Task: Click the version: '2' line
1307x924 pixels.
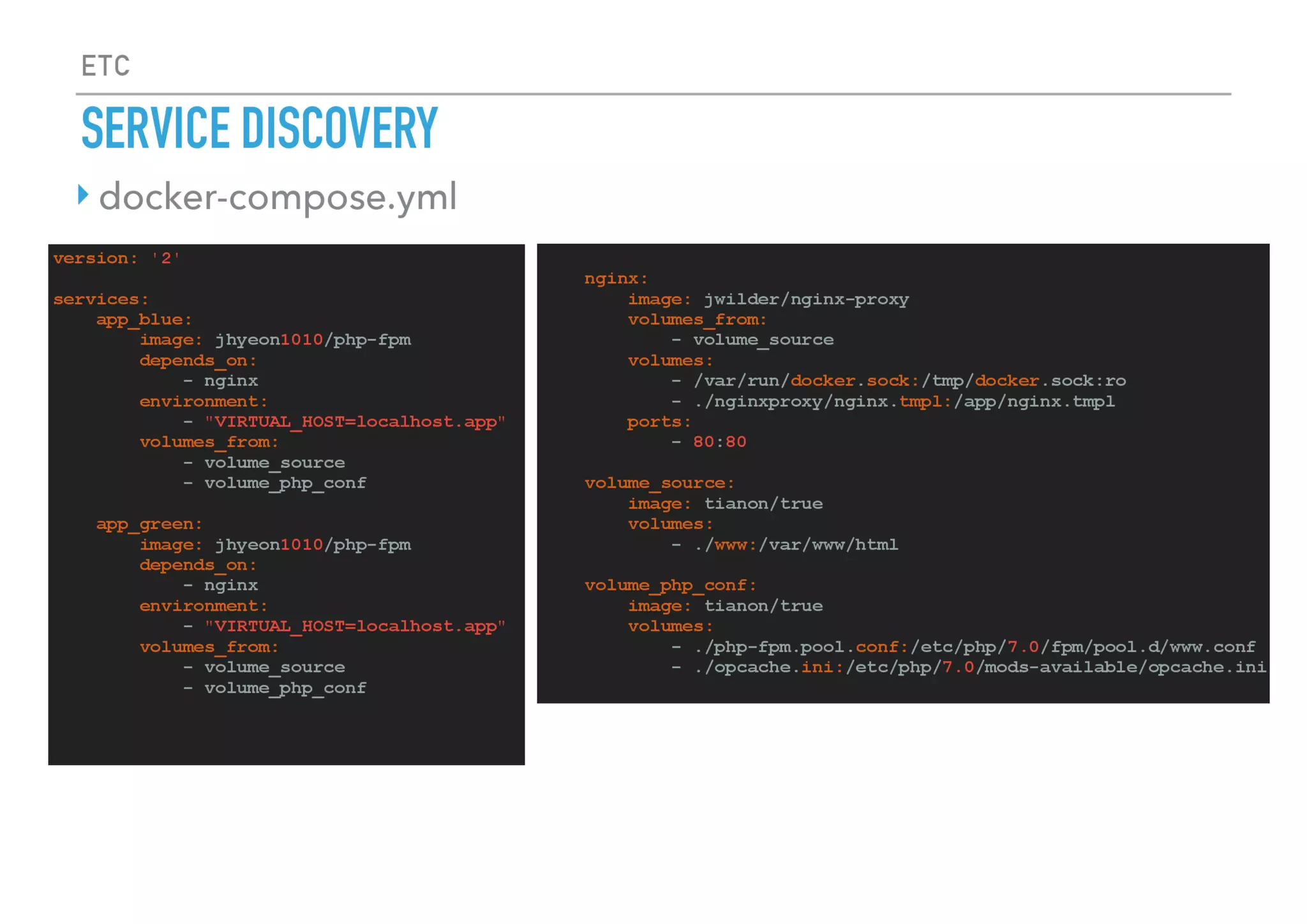Action: [x=116, y=258]
